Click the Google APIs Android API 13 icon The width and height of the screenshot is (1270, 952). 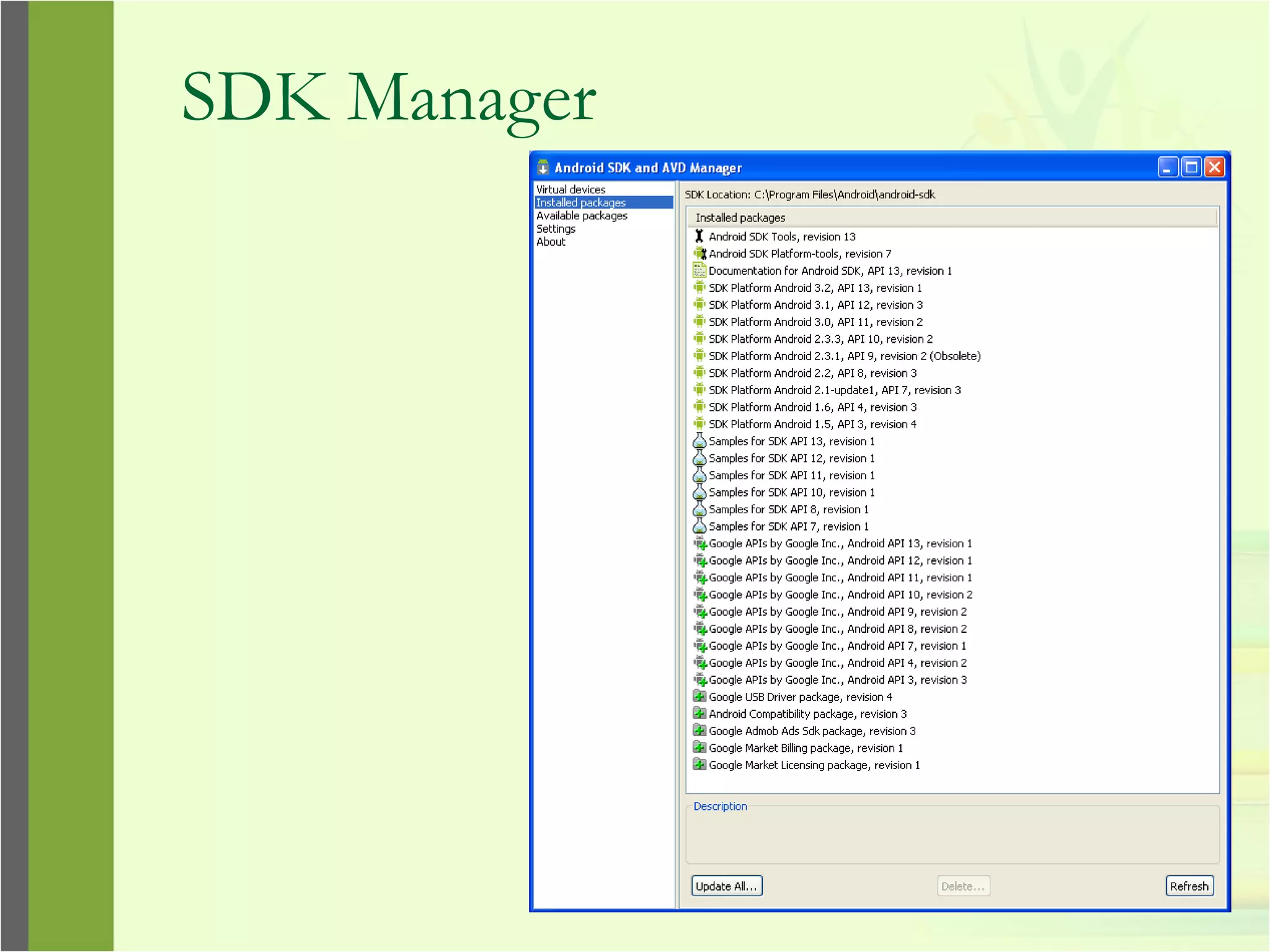pos(700,544)
